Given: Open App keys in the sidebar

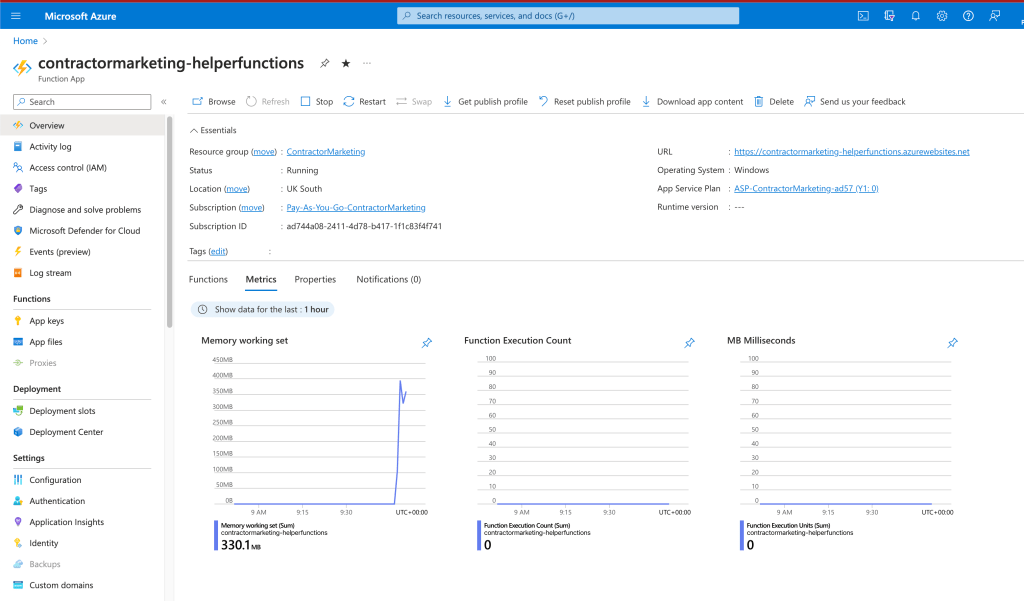Looking at the screenshot, I should [82, 321].
